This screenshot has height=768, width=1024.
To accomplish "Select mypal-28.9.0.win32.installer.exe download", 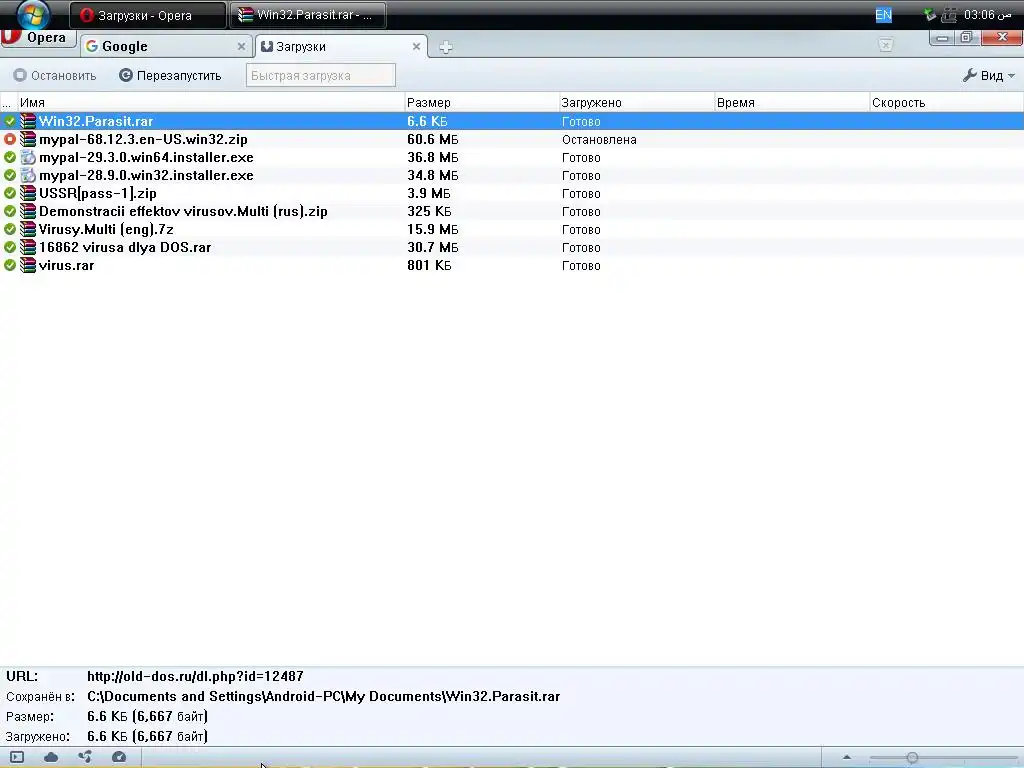I will 512,175.
